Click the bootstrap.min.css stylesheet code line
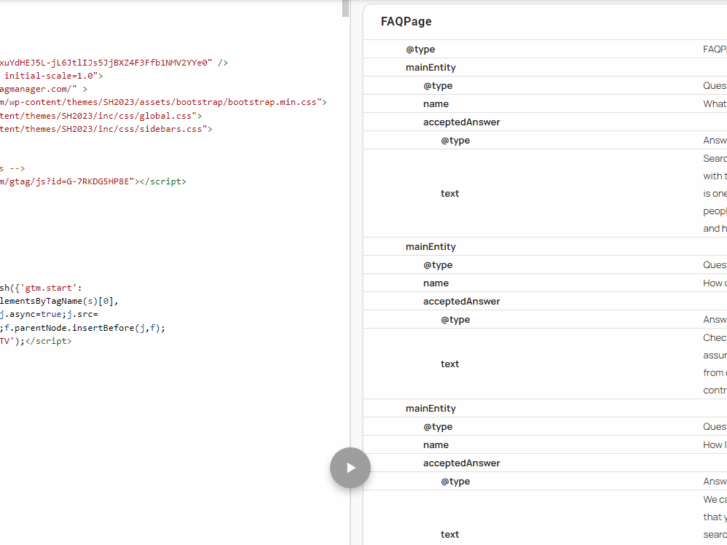The width and height of the screenshot is (727, 545). coord(163,102)
